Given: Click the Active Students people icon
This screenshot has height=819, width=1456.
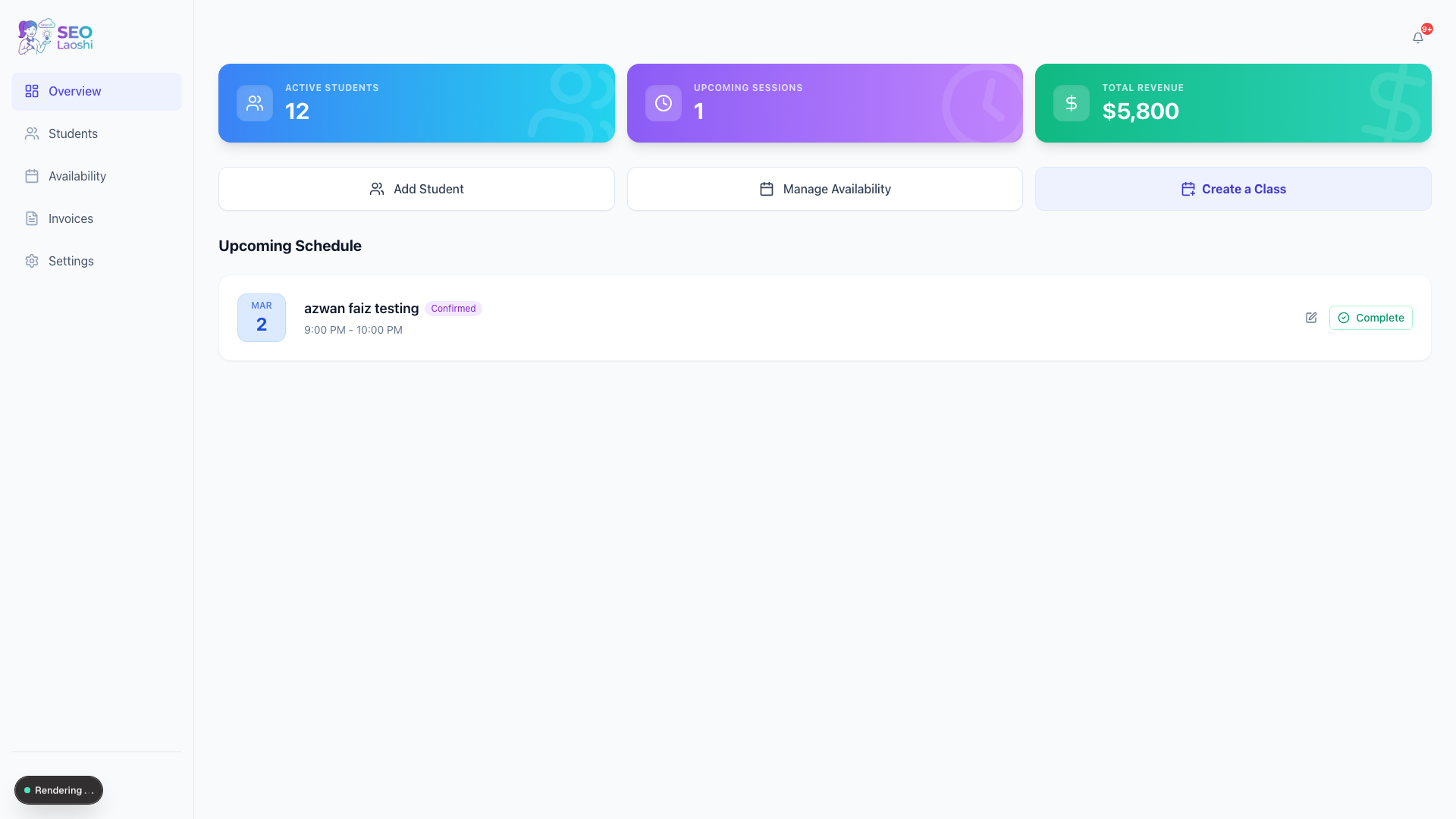Looking at the screenshot, I should [255, 103].
